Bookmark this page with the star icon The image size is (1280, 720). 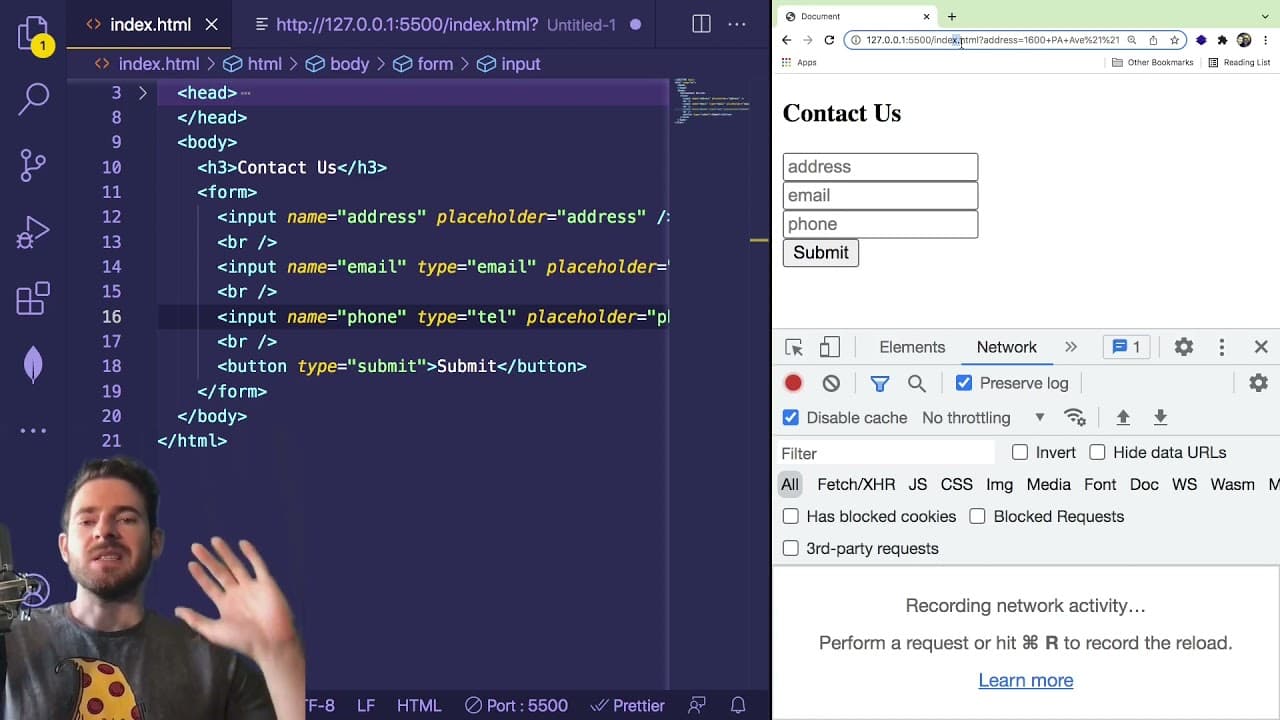pos(1174,40)
